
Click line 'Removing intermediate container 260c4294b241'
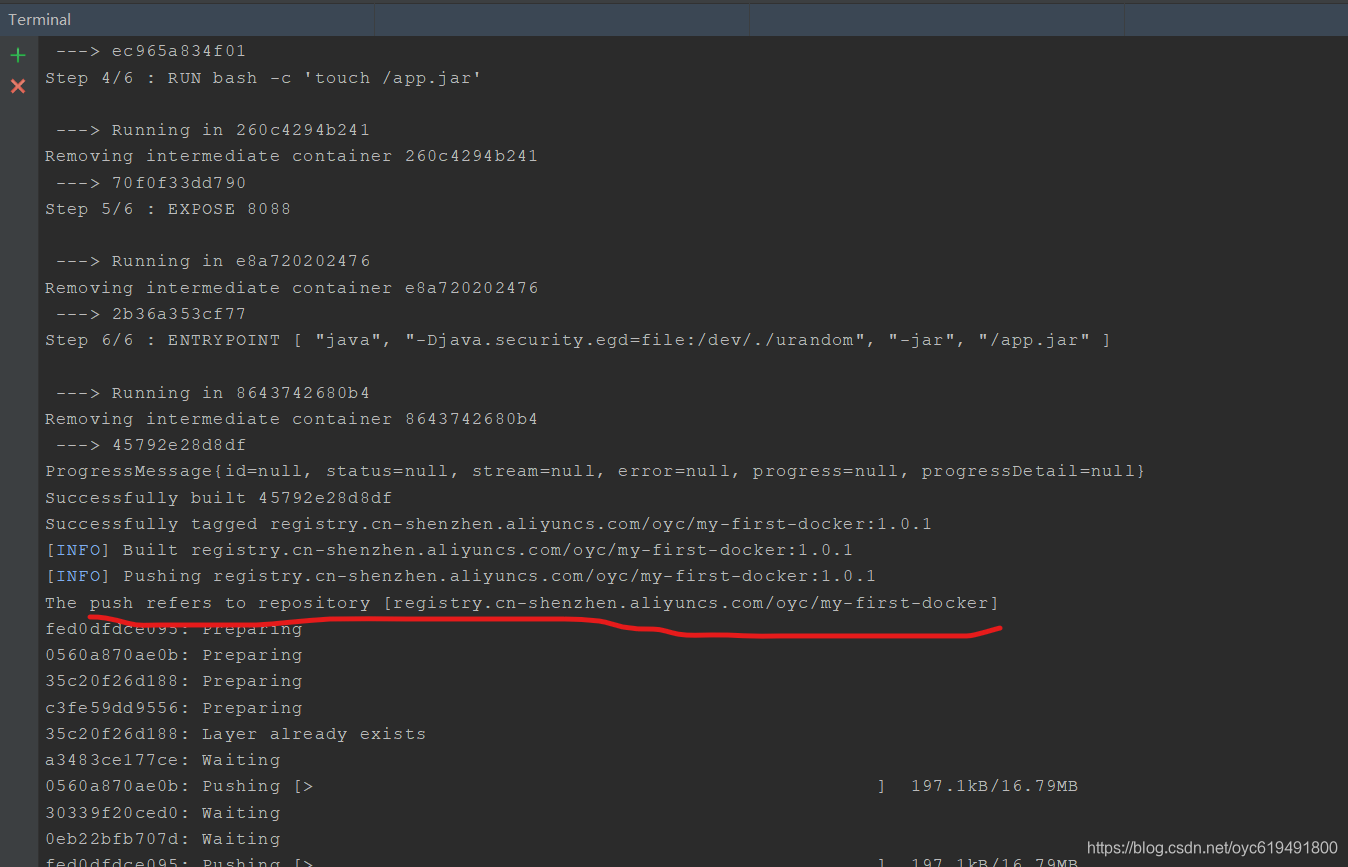(291, 156)
